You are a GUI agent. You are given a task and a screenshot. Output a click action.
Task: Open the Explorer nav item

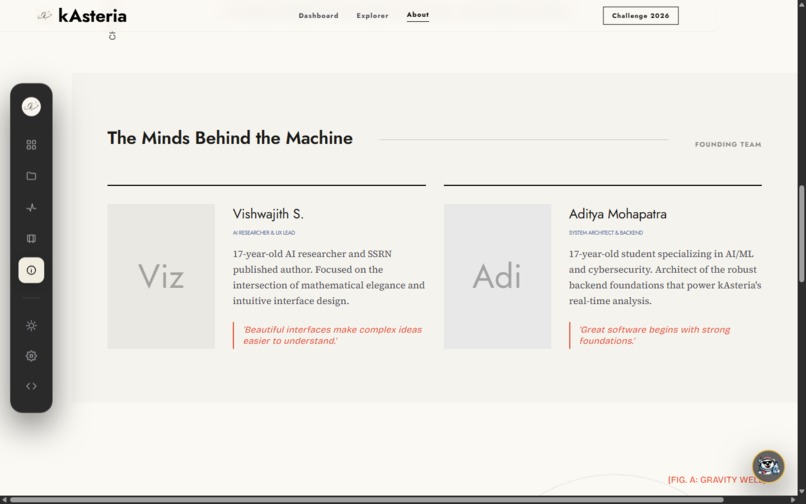(372, 16)
